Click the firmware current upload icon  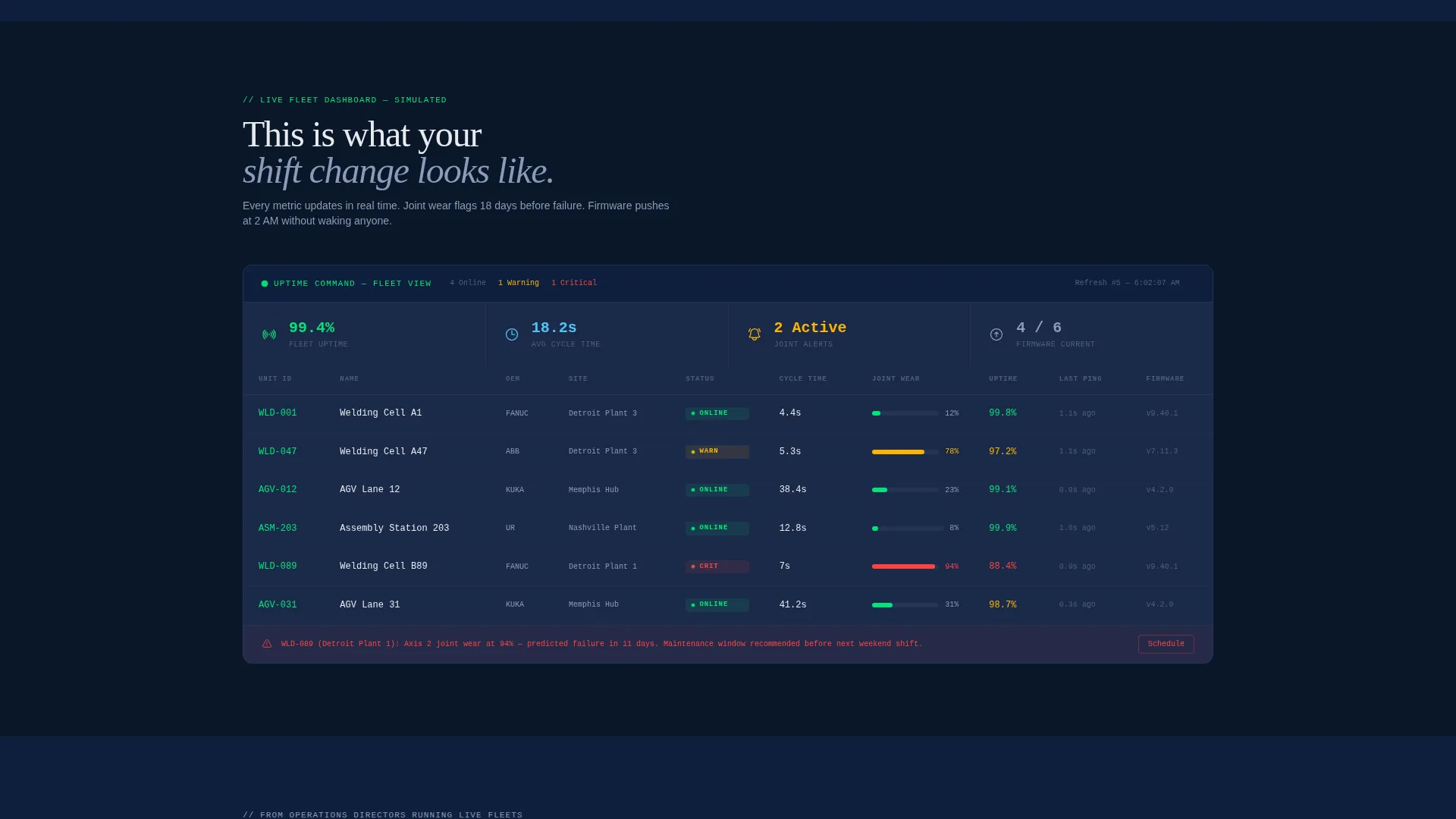tap(996, 334)
